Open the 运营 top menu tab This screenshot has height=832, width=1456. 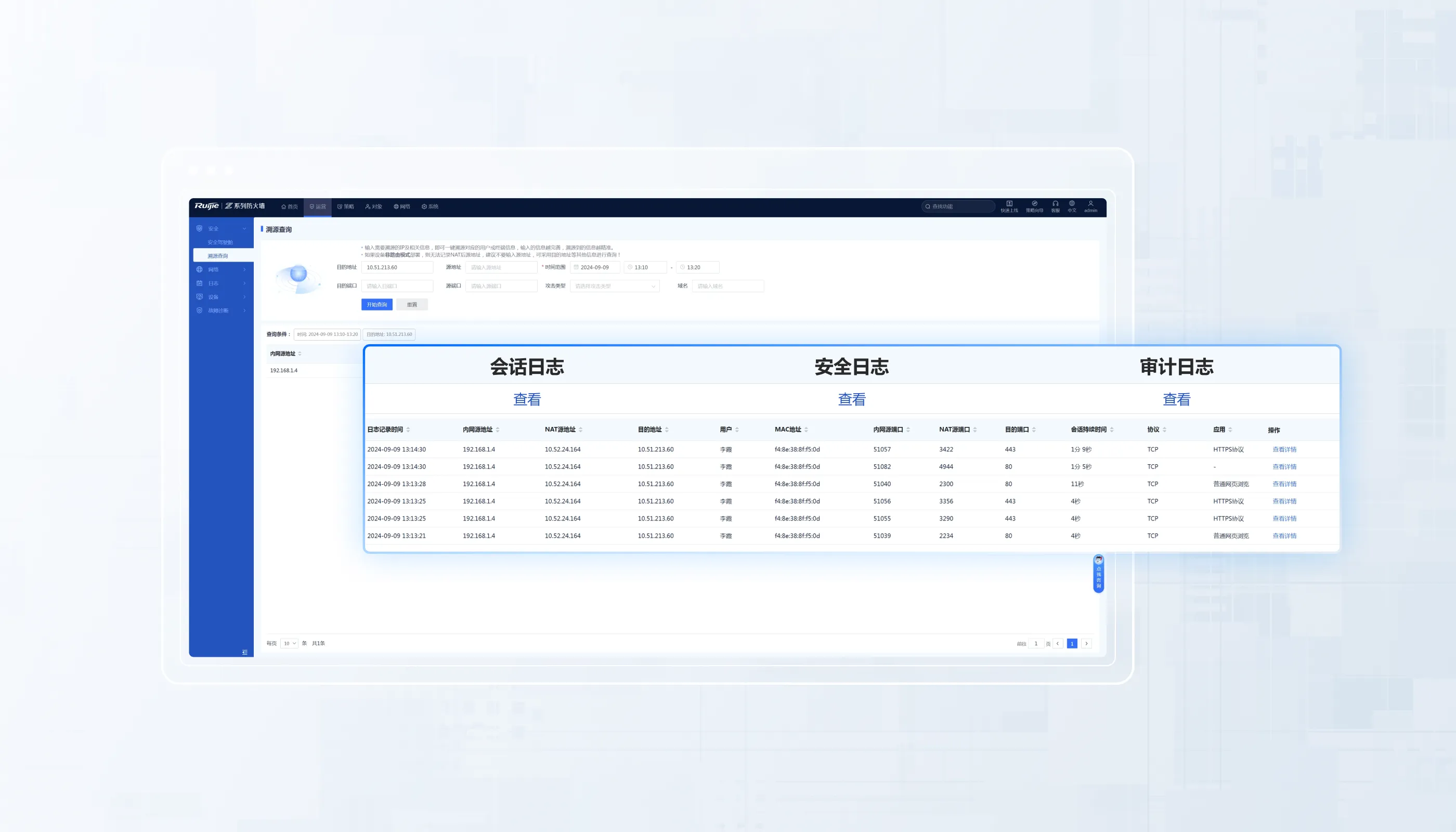click(318, 207)
